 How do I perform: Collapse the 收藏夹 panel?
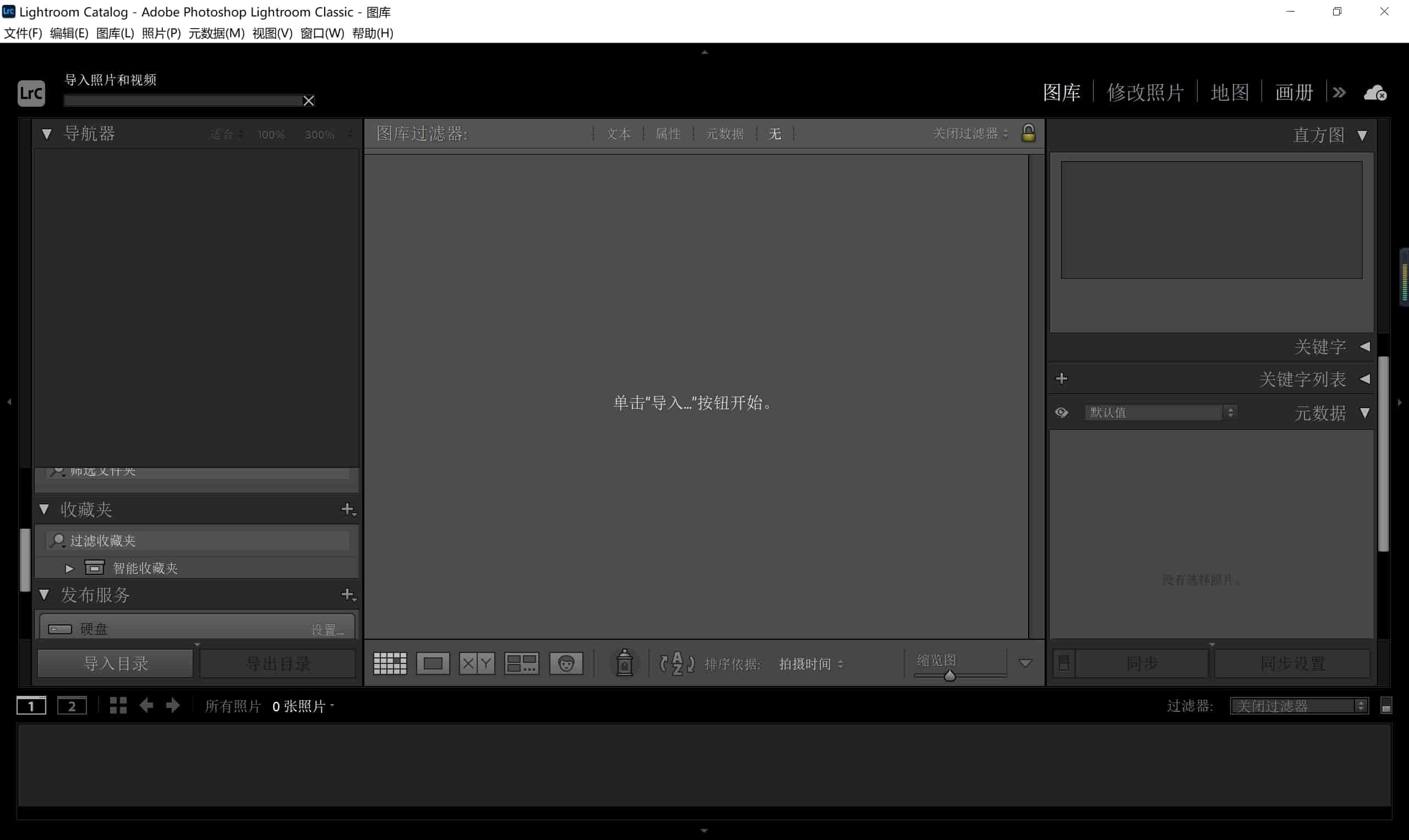tap(45, 509)
